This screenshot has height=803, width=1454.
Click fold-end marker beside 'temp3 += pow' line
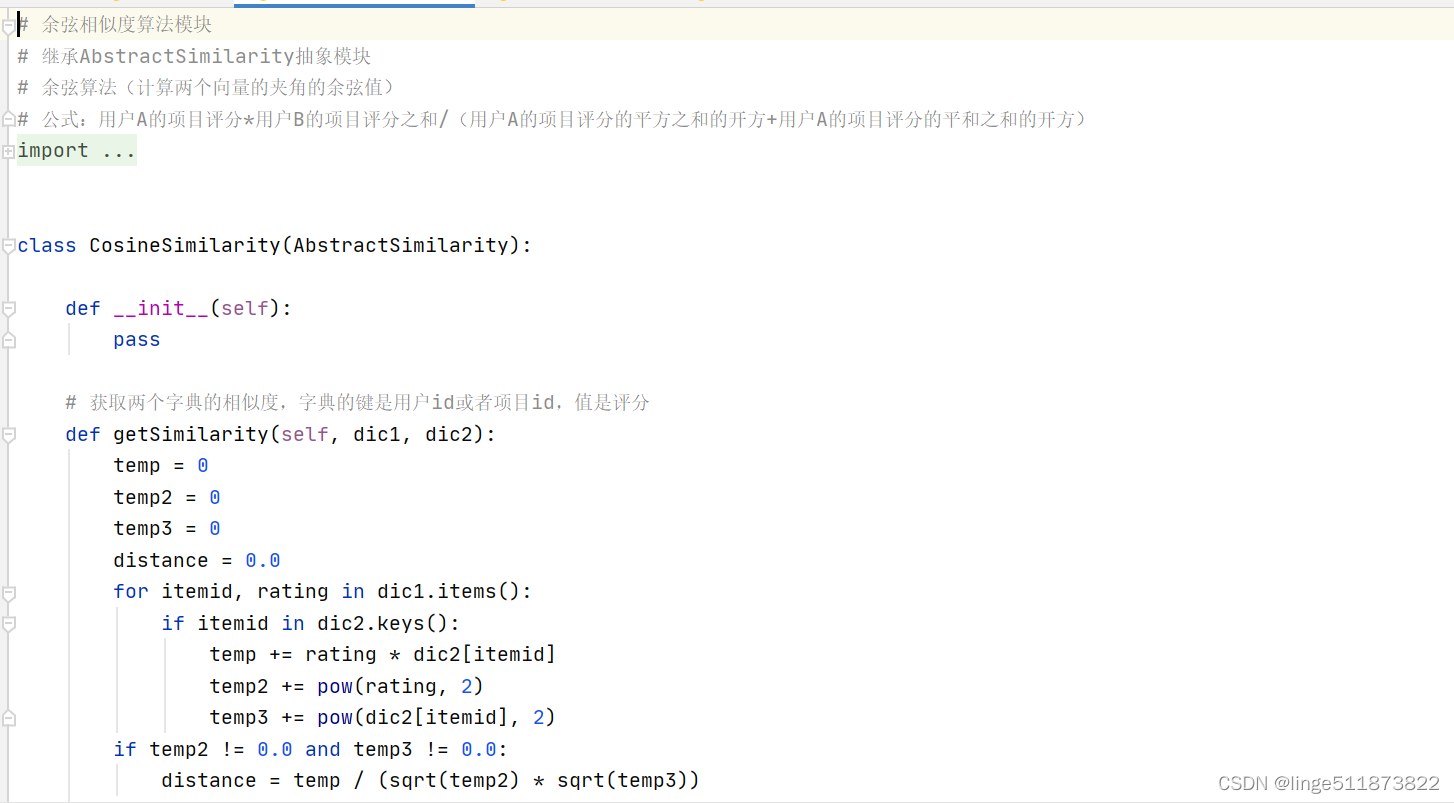[x=9, y=718]
